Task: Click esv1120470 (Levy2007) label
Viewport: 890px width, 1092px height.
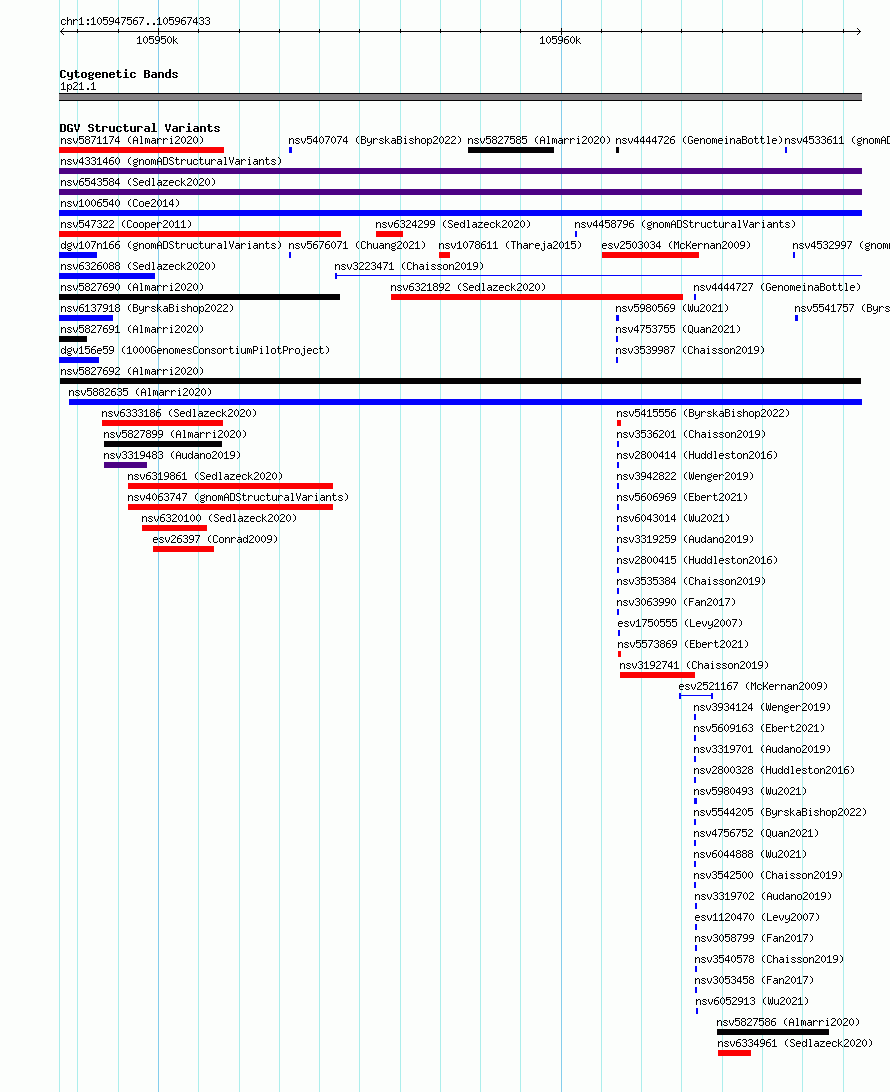Action: (x=758, y=917)
